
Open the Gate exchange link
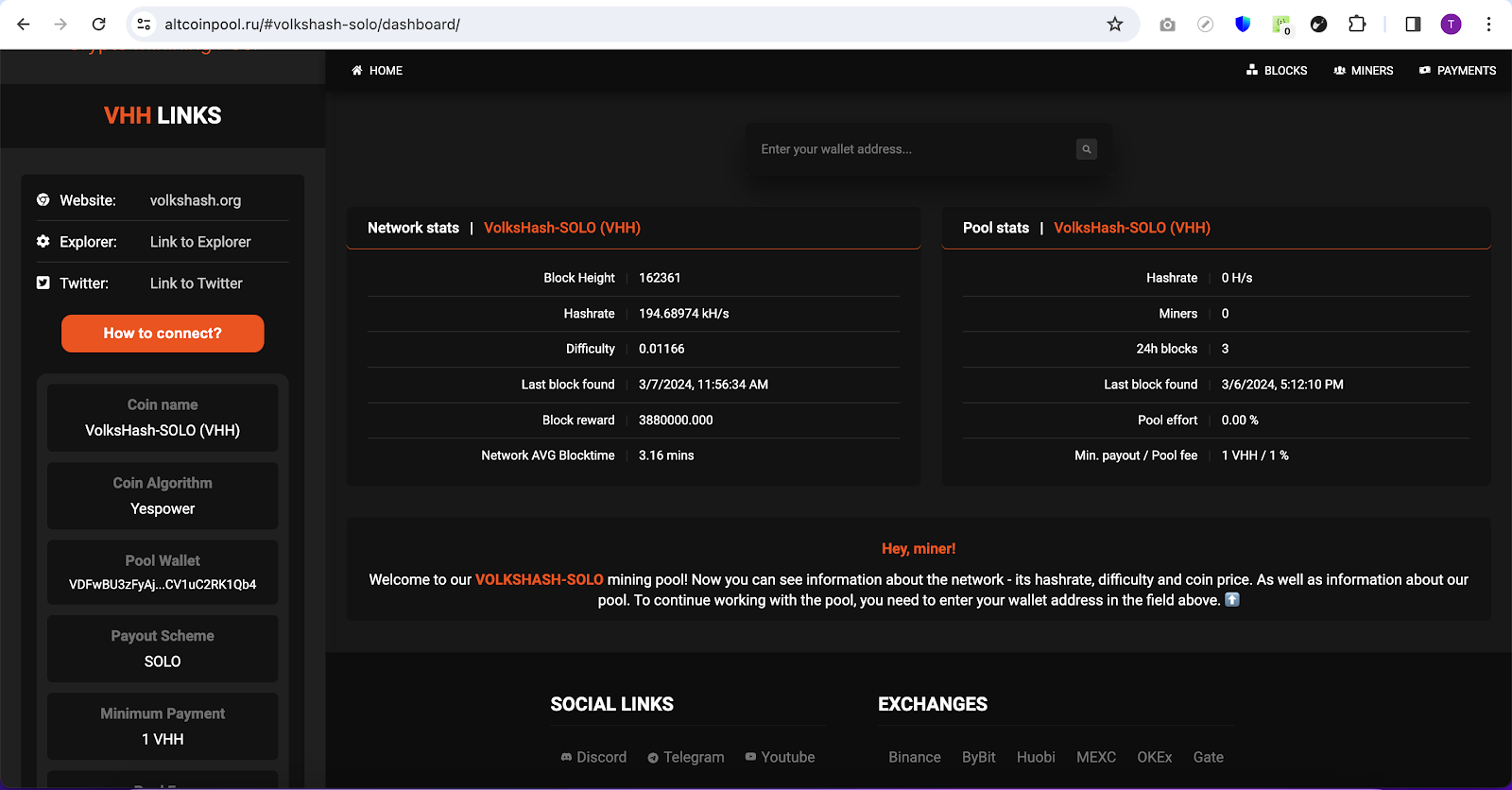pyautogui.click(x=1209, y=758)
